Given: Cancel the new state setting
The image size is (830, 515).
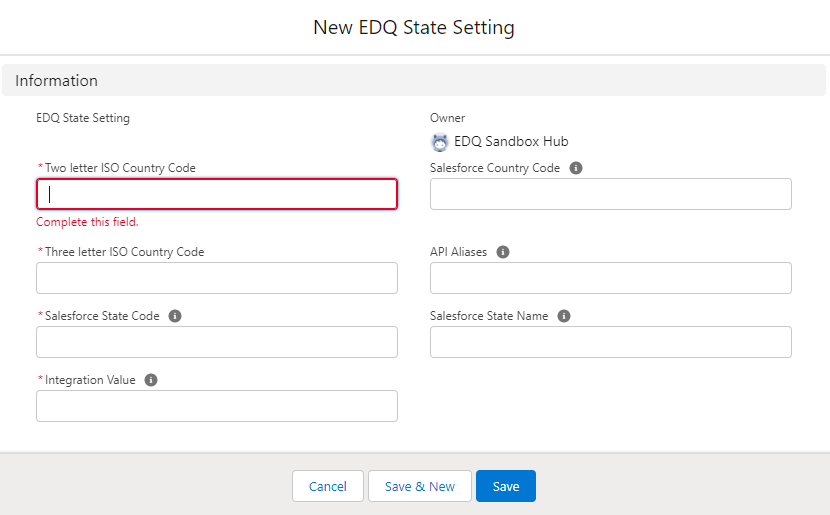Looking at the screenshot, I should (328, 486).
